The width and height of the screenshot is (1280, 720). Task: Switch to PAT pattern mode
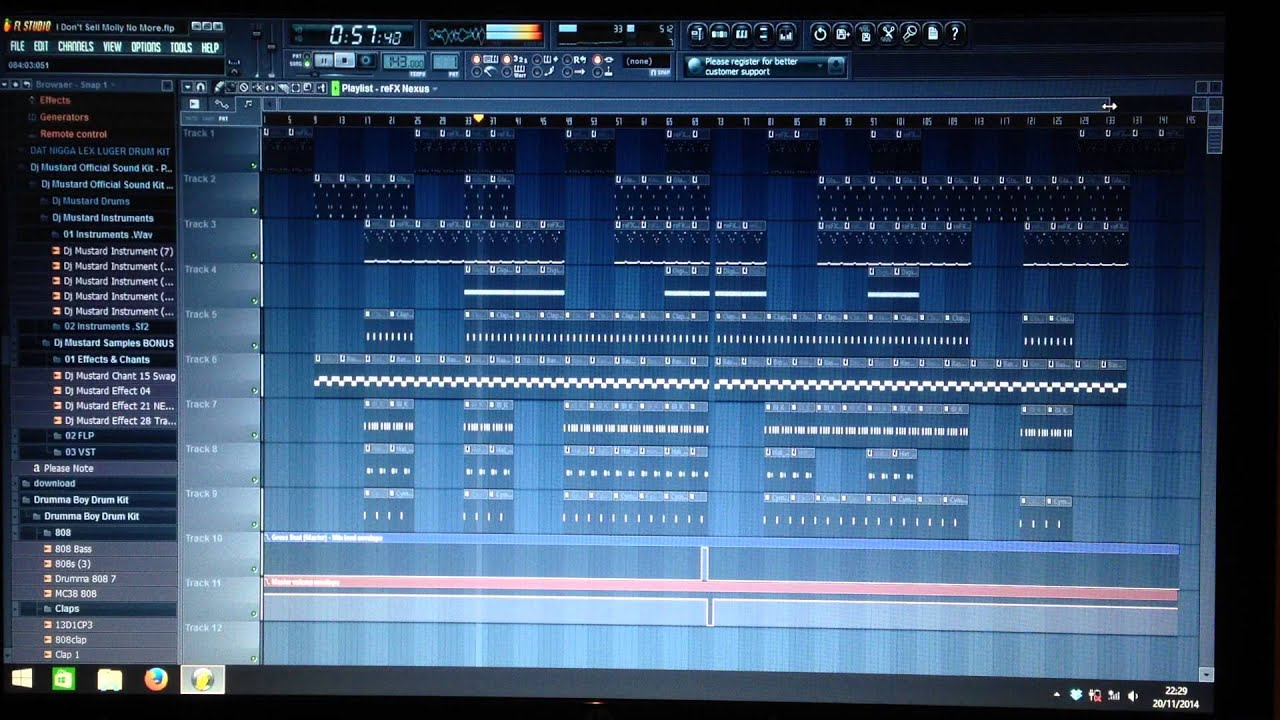[306, 55]
